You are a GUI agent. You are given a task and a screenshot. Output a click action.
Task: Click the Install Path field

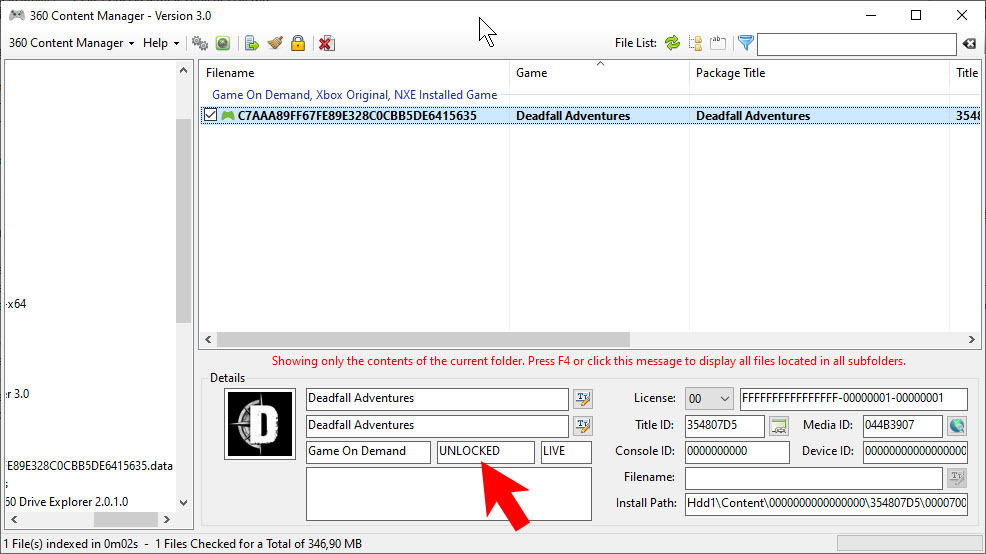[x=826, y=504]
